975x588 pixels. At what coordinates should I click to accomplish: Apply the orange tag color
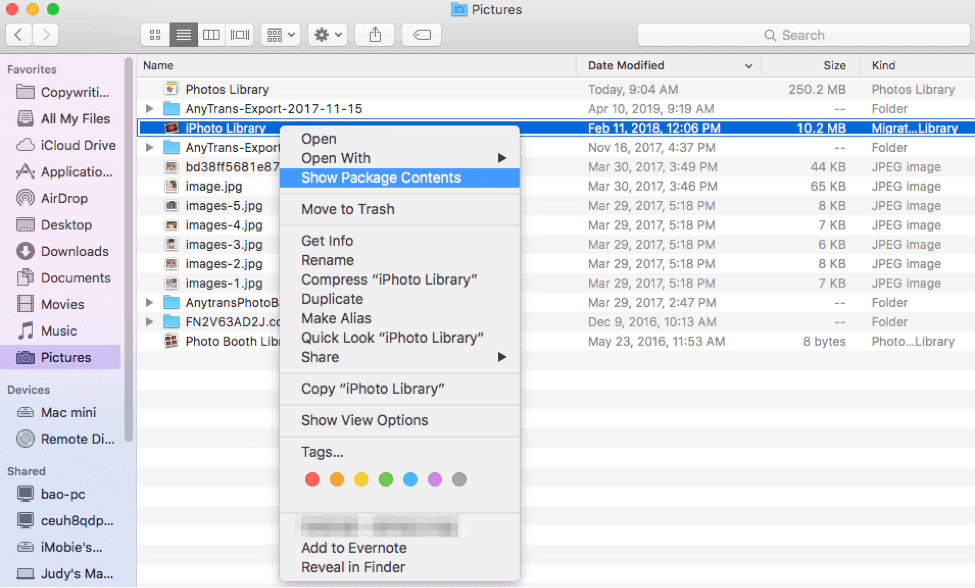336,479
